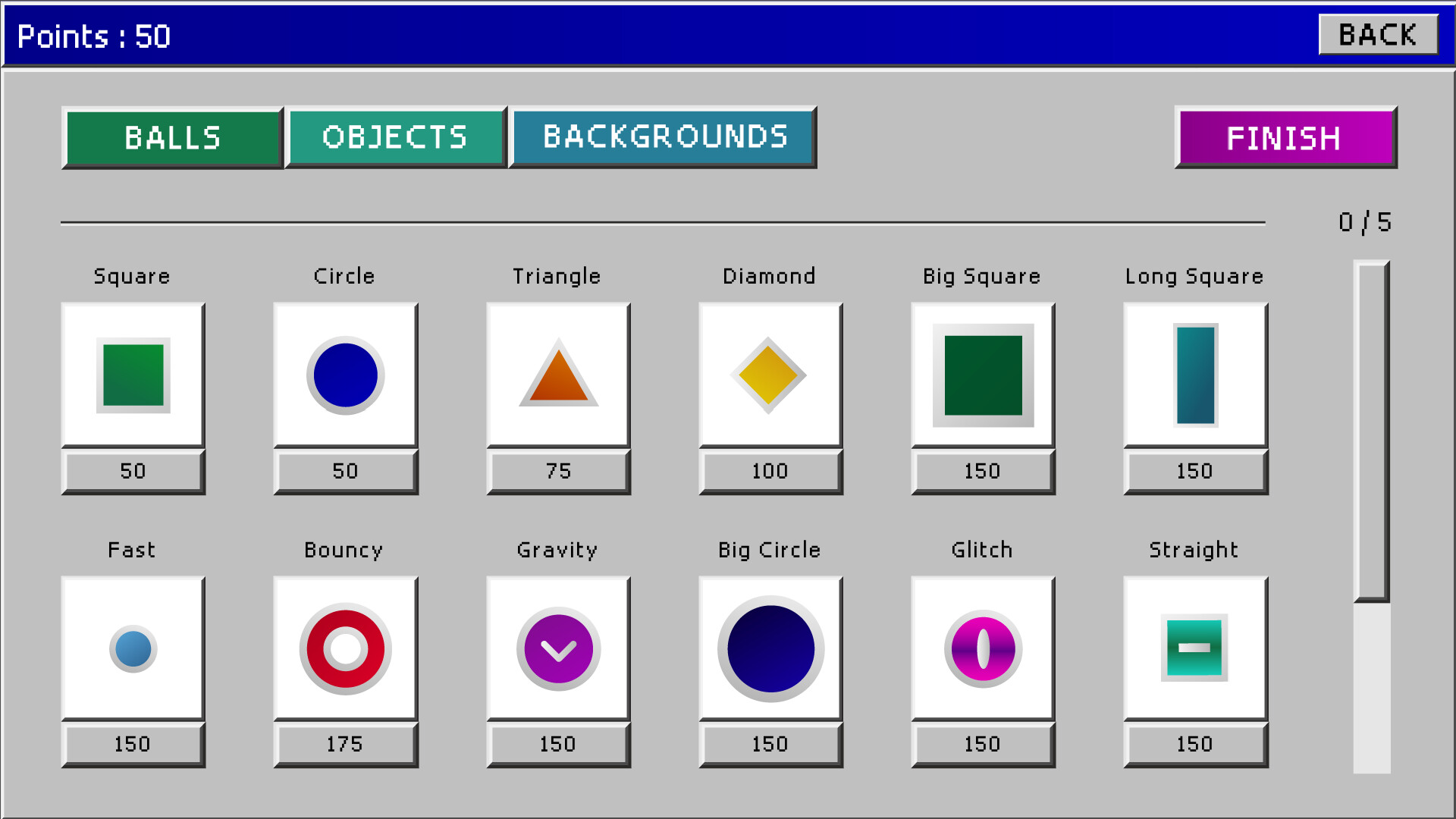Select the Fast ball
The height and width of the screenshot is (819, 1456).
(x=133, y=648)
